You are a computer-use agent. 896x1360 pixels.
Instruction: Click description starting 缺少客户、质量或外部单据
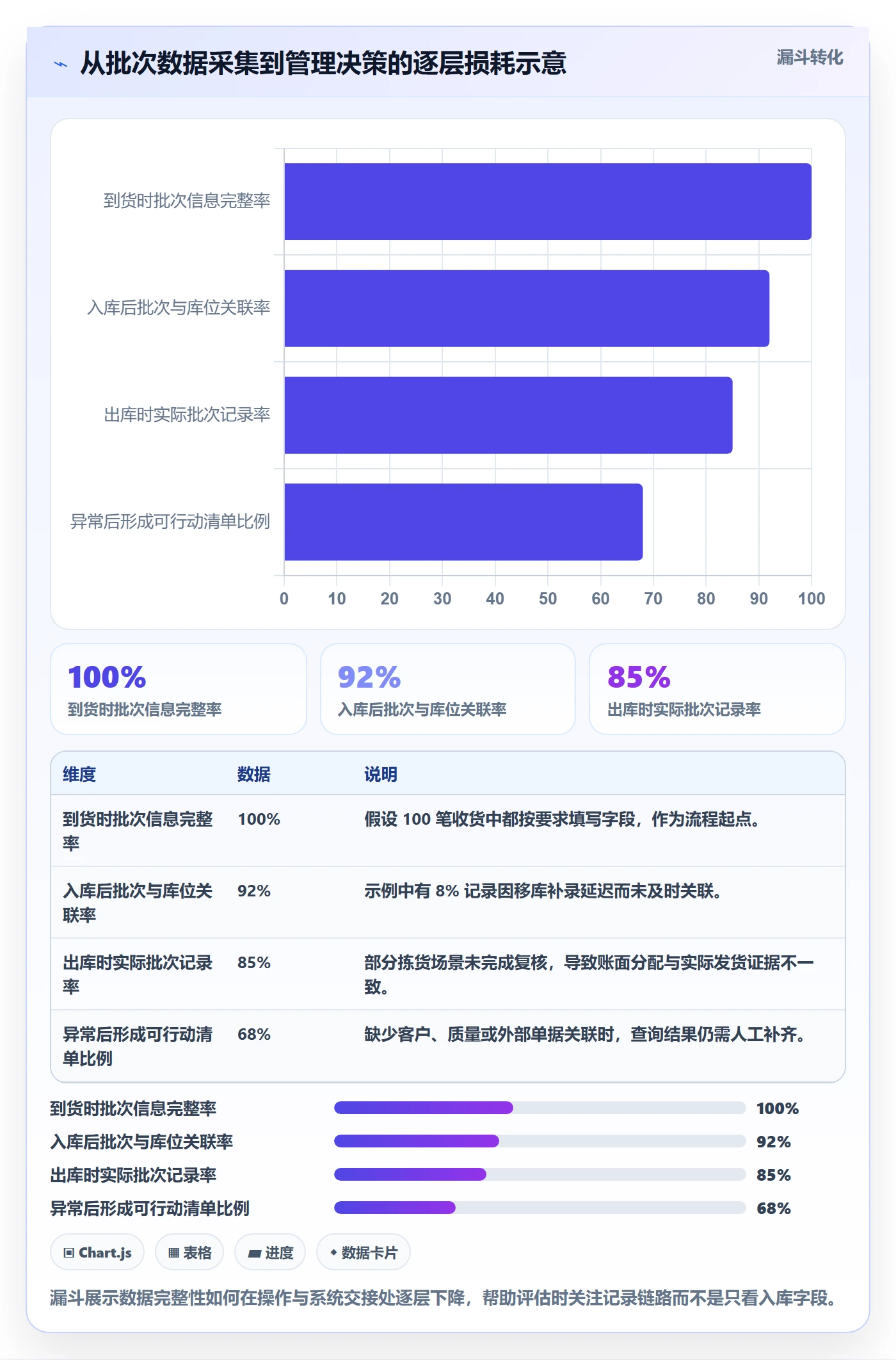click(586, 1034)
